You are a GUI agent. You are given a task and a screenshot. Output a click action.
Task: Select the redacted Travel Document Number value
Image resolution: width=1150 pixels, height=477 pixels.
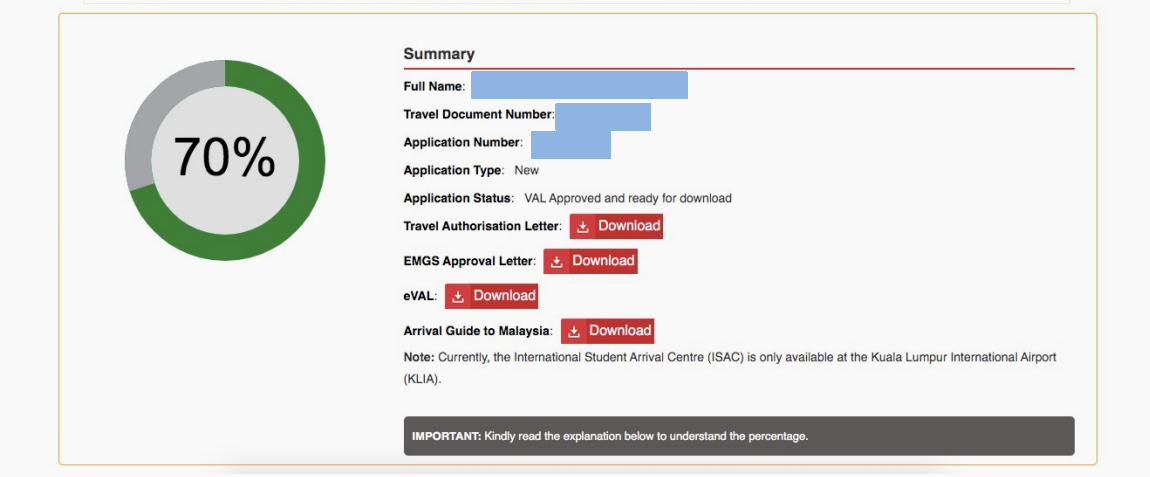click(603, 116)
